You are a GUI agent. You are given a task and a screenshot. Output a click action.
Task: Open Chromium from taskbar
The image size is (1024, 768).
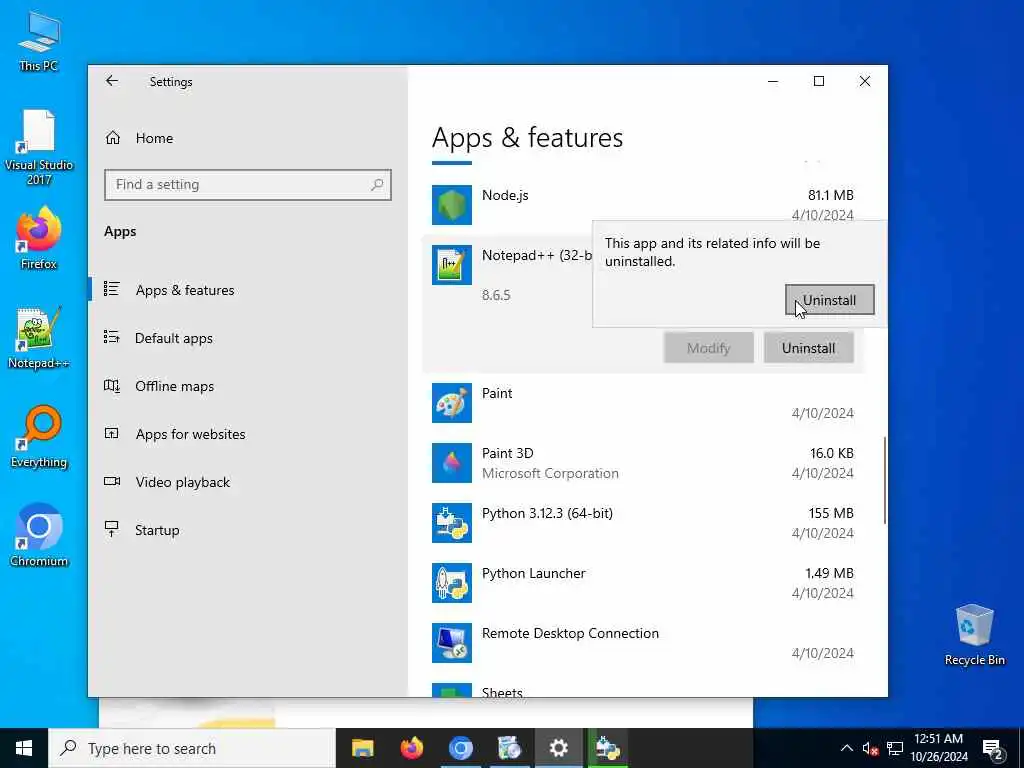click(x=460, y=748)
